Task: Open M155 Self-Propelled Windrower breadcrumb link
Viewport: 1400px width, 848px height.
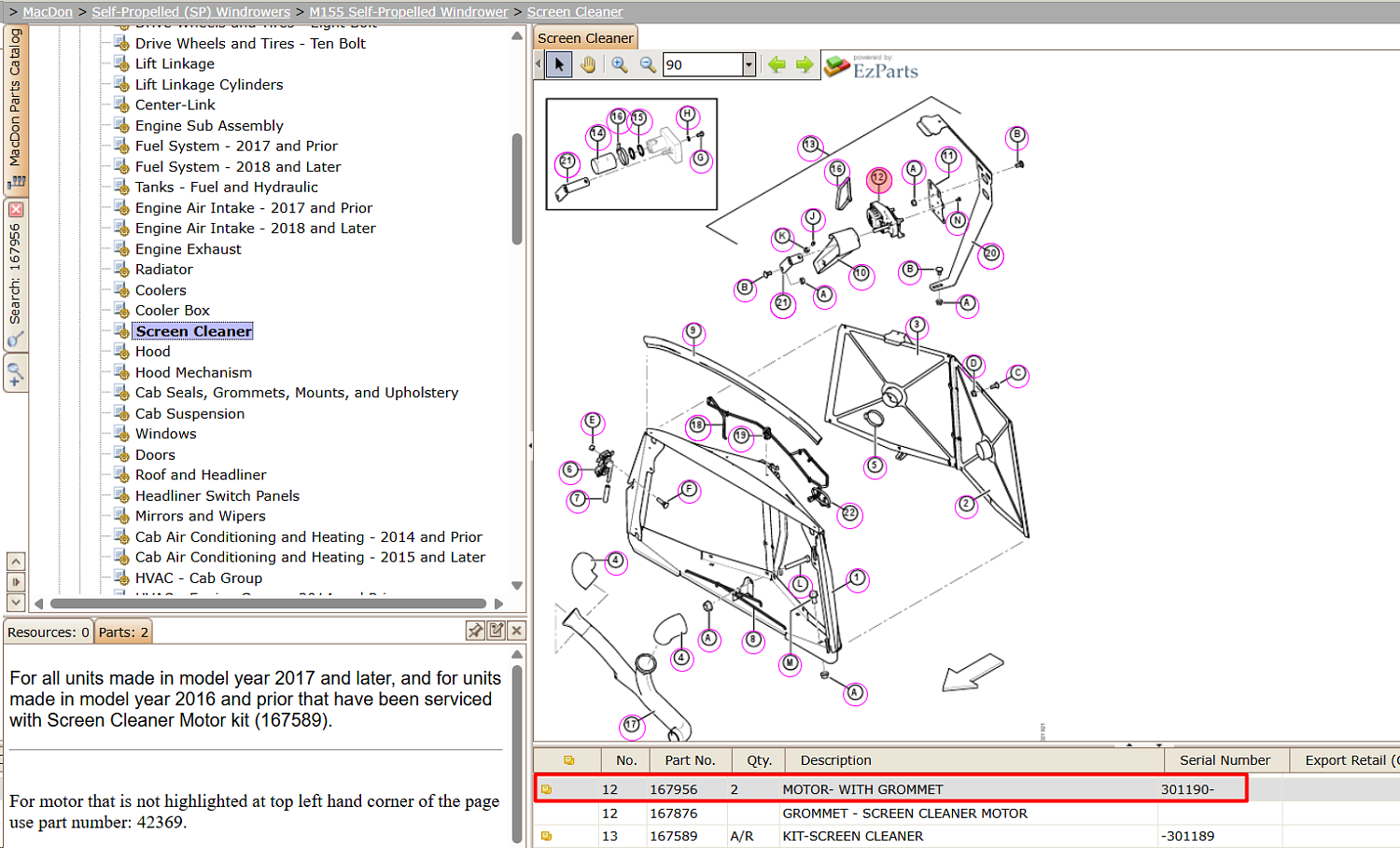Action: 409,12
